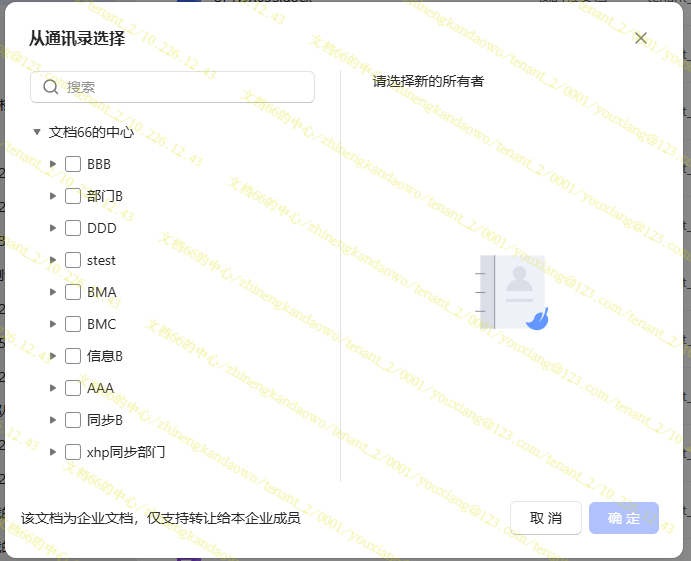Check the BBB department checkbox
The image size is (691, 561).
(73, 164)
